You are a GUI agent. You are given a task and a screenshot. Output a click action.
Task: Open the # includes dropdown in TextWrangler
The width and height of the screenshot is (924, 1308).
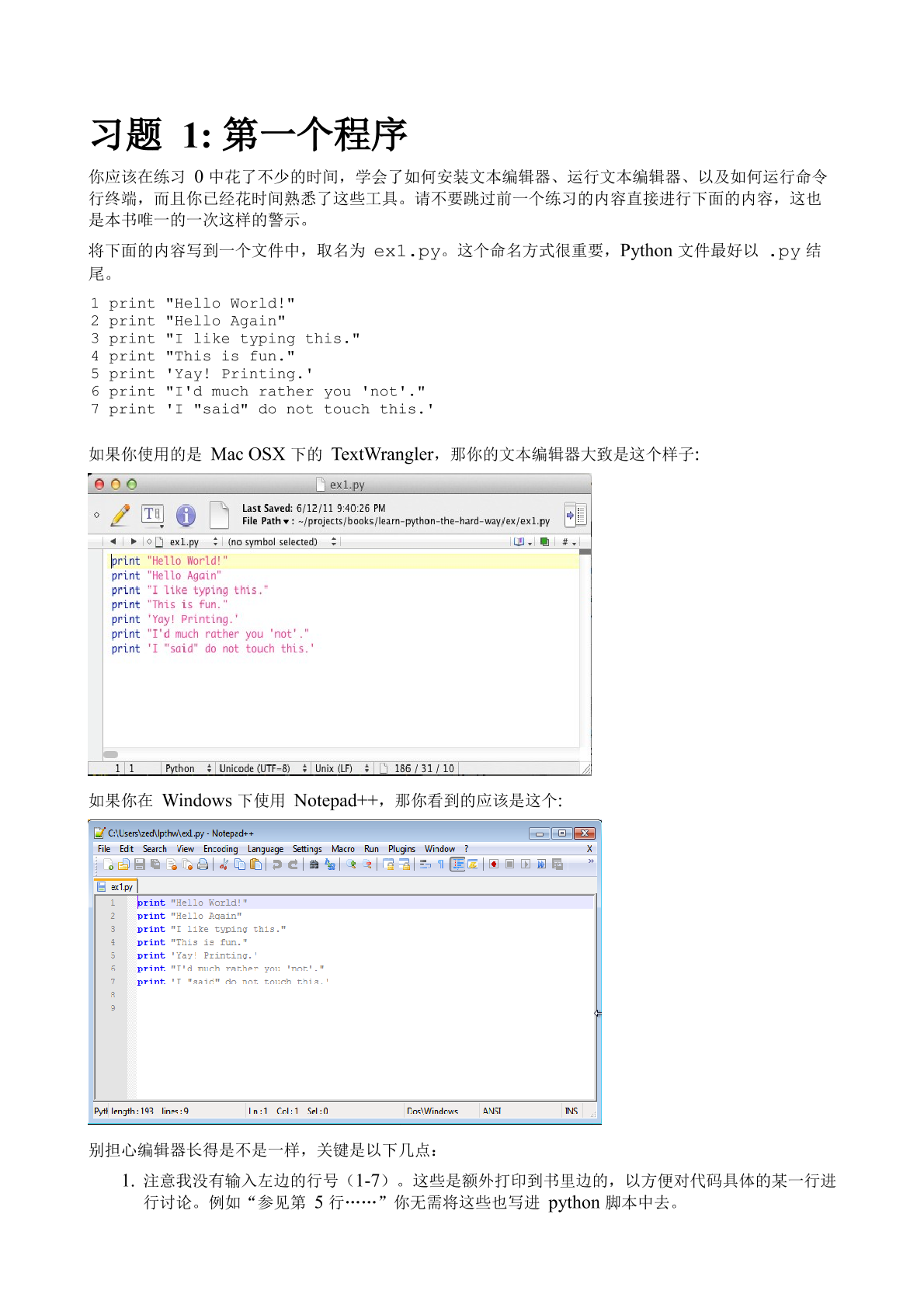(x=568, y=542)
